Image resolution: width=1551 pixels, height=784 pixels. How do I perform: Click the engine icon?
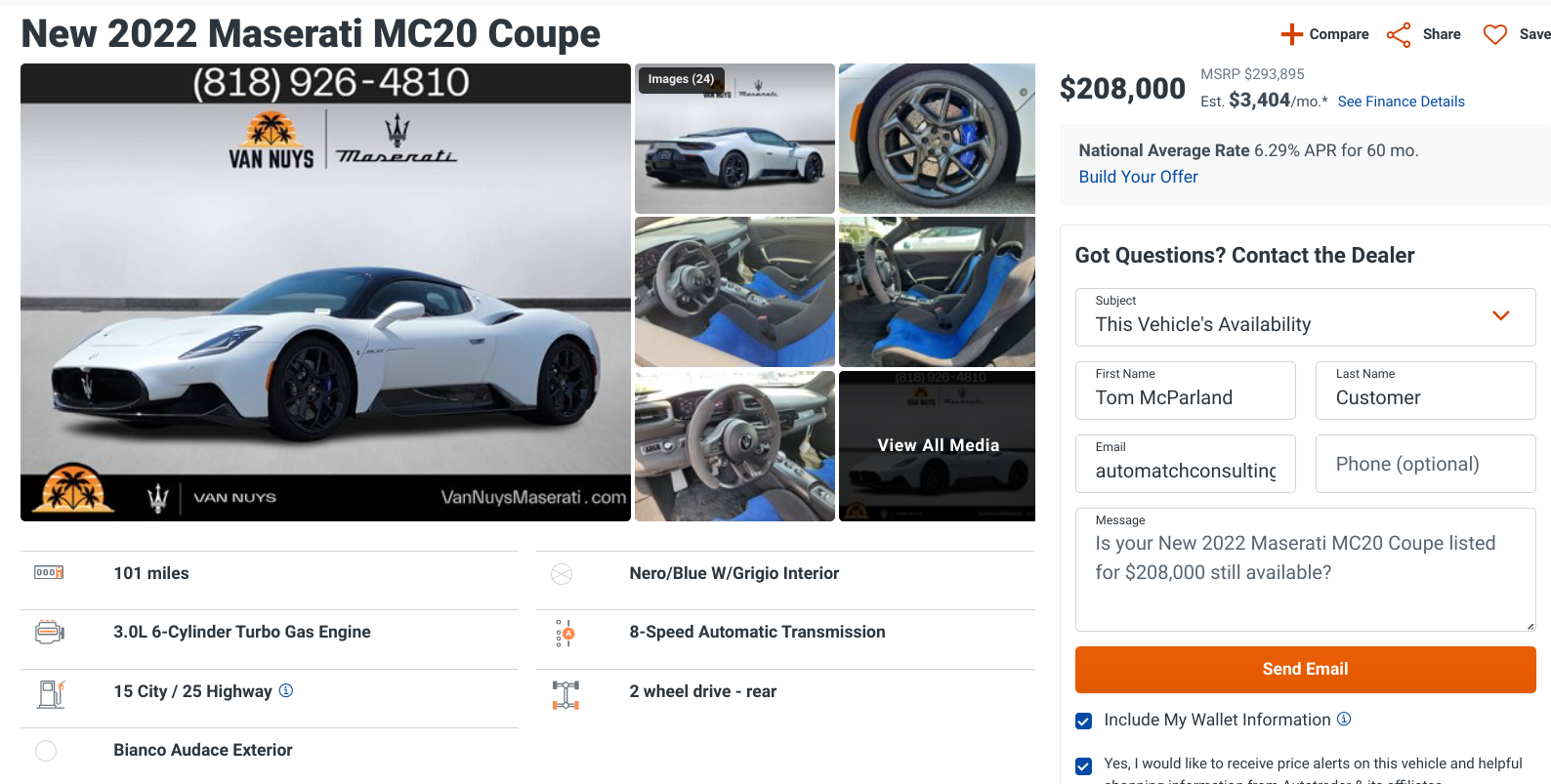49,633
